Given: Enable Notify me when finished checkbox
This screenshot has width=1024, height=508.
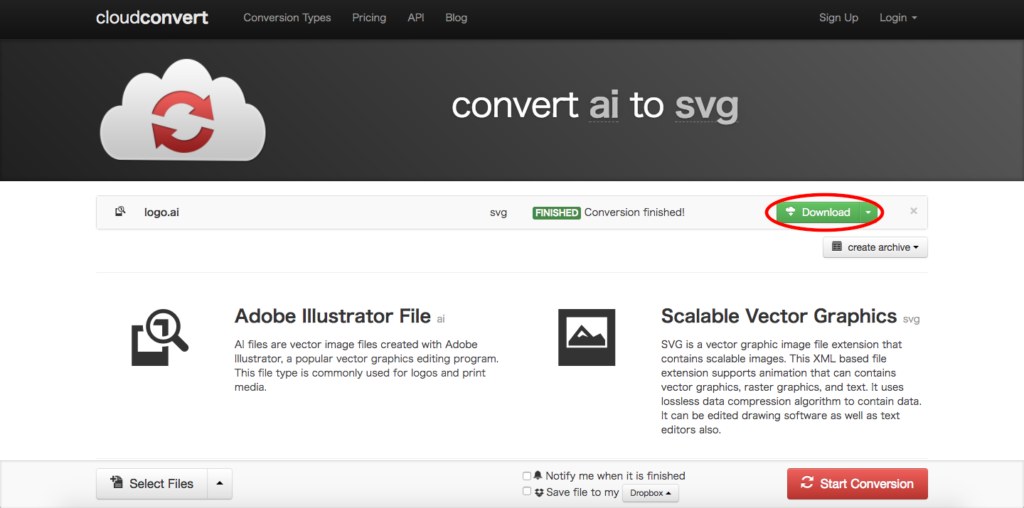Looking at the screenshot, I should (x=526, y=476).
